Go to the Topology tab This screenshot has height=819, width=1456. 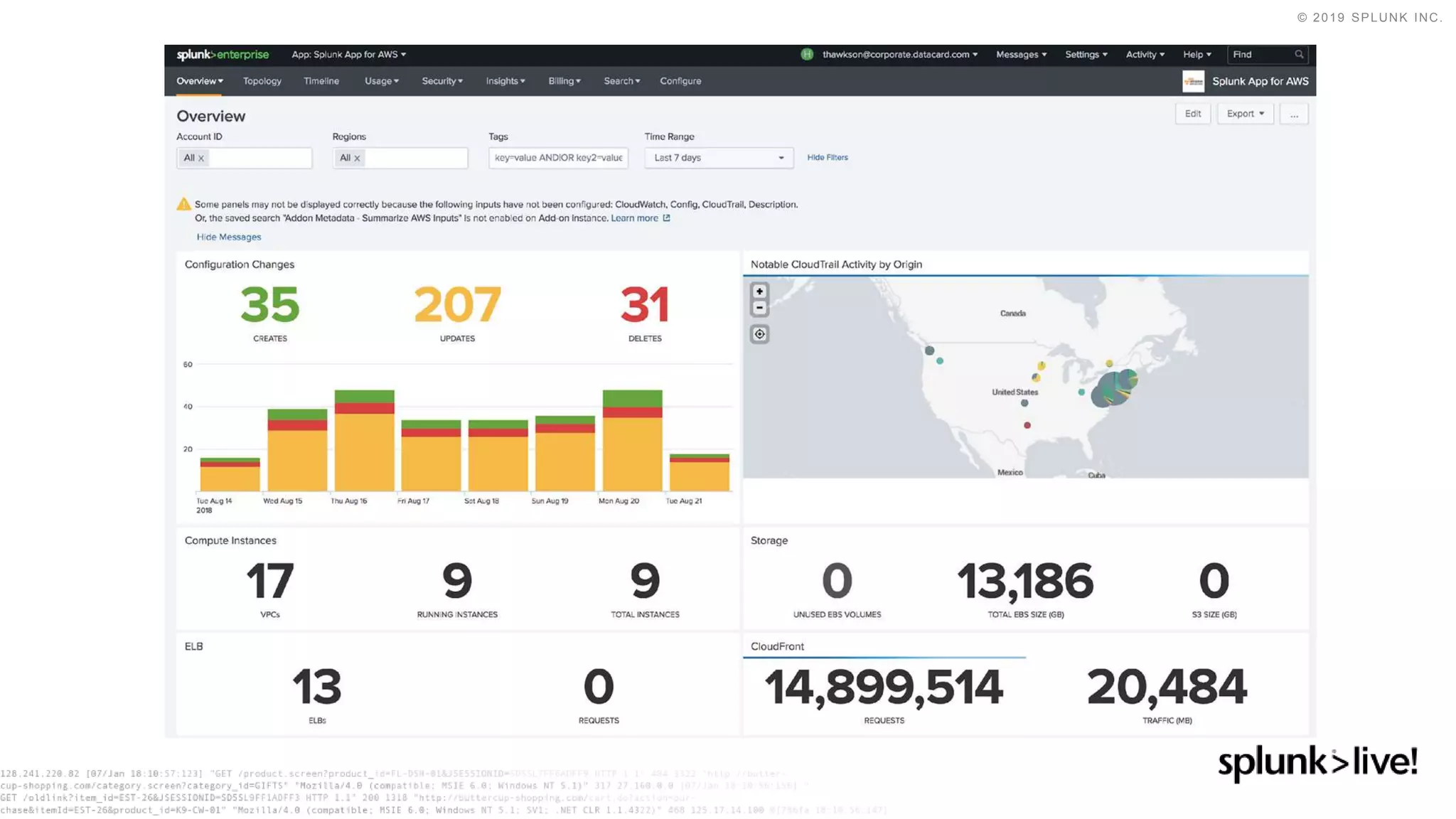point(262,81)
